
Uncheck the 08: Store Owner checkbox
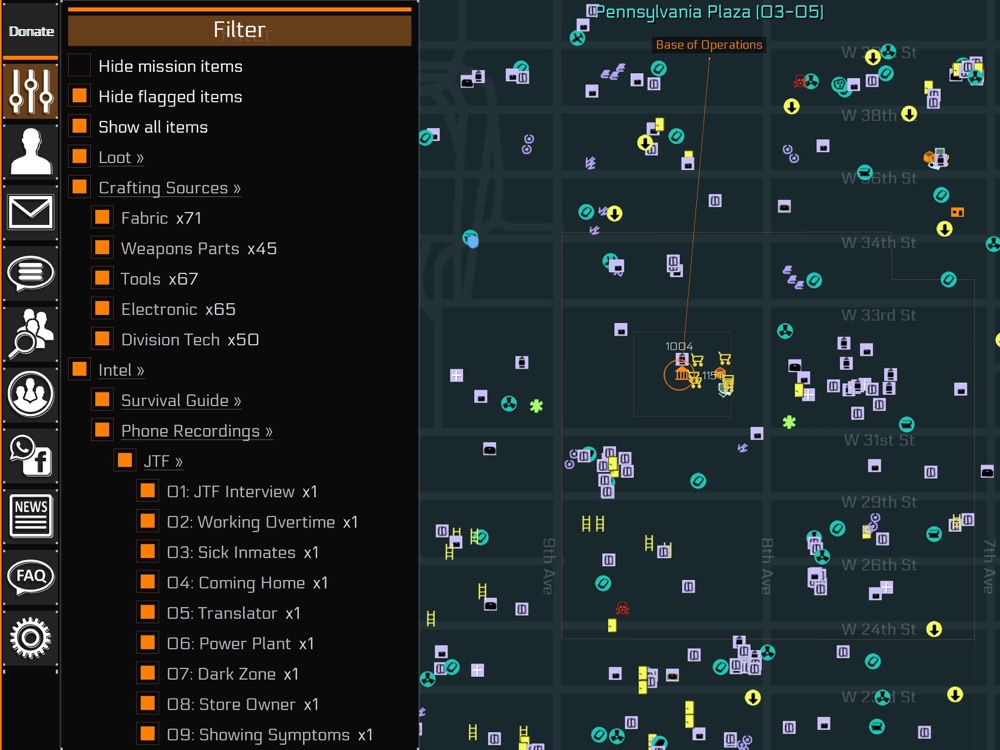[x=148, y=703]
